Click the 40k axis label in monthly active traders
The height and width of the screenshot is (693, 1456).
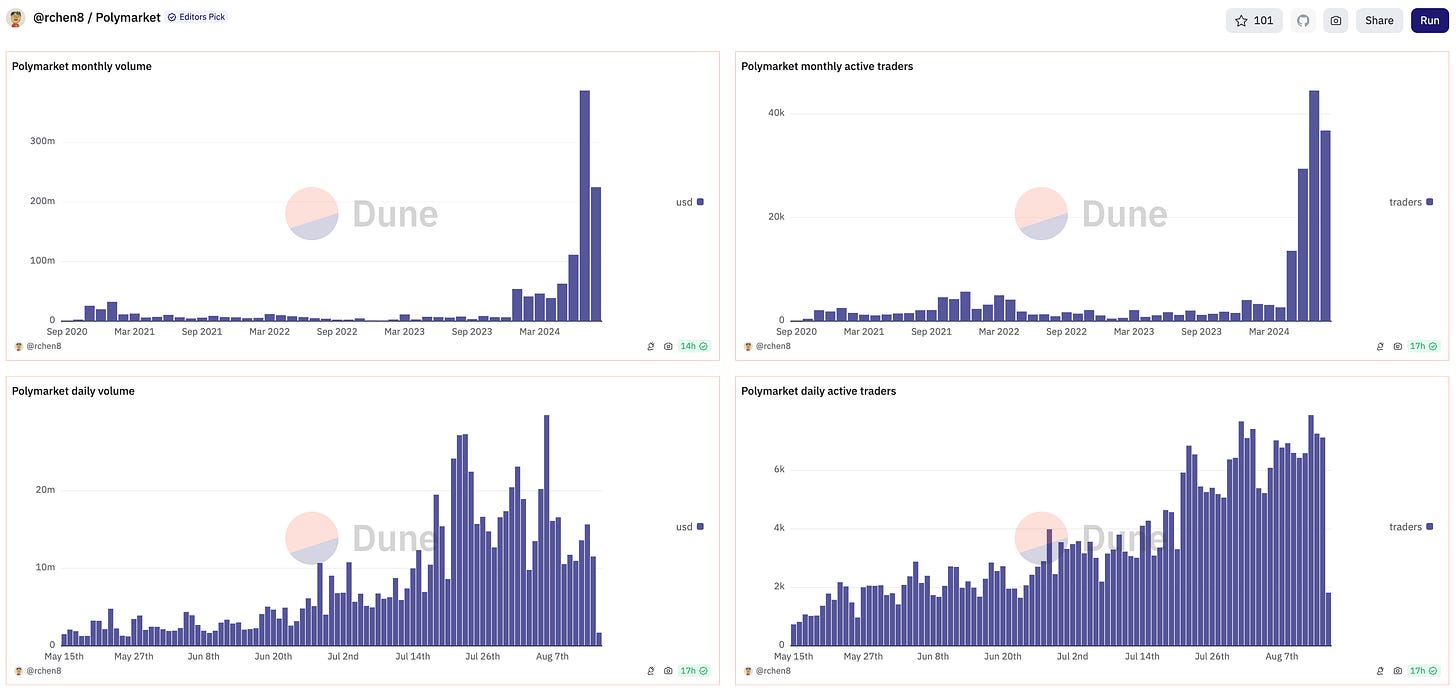776,113
